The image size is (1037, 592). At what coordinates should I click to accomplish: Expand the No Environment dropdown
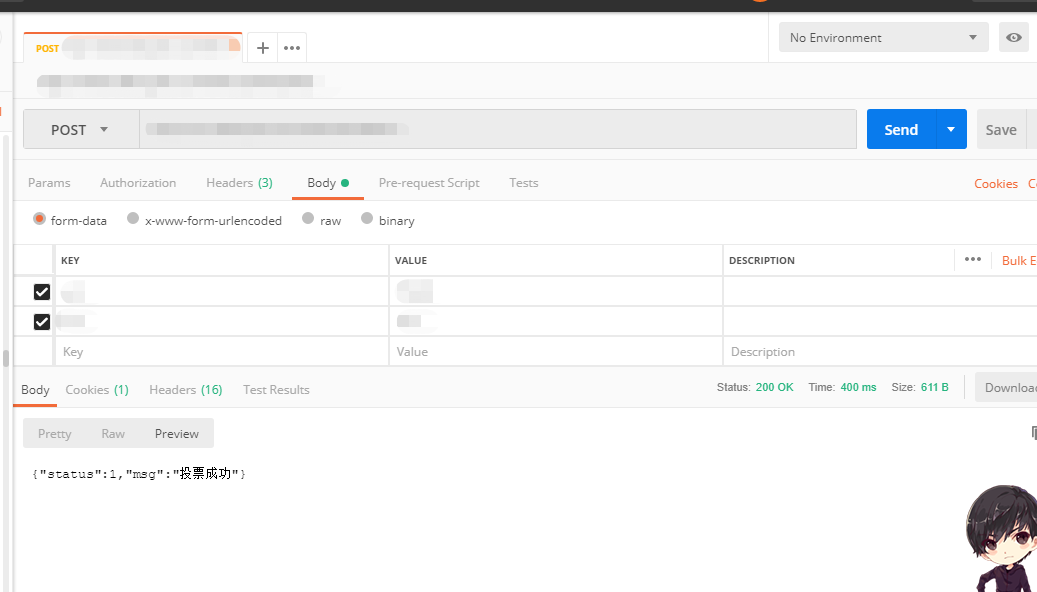[884, 38]
